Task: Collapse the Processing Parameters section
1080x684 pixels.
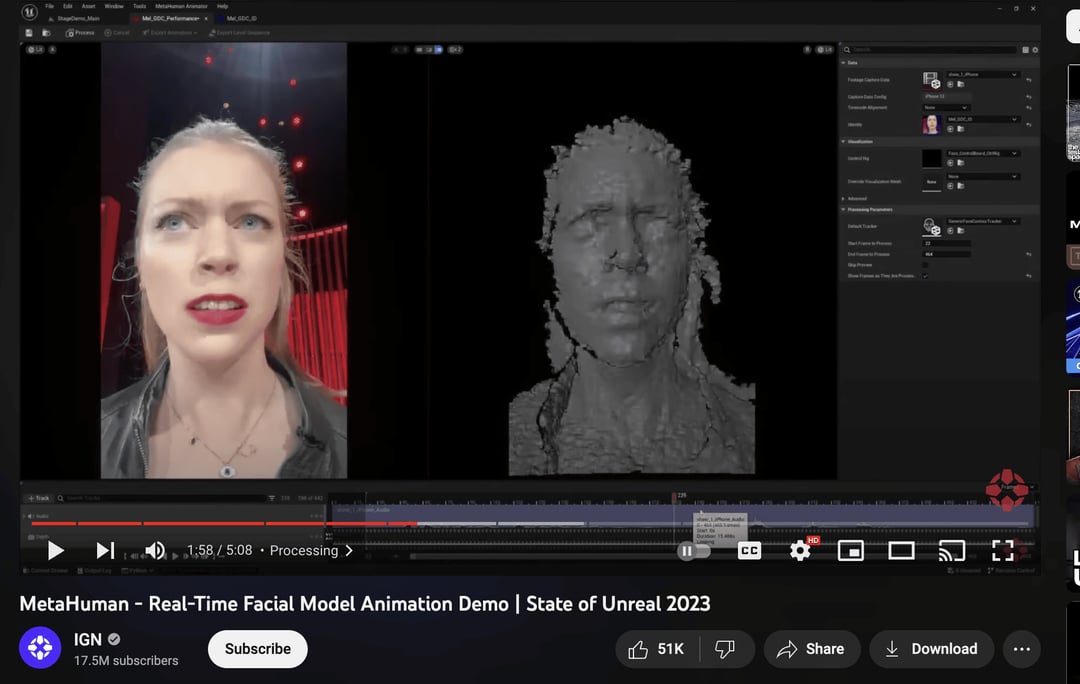Action: tap(844, 209)
